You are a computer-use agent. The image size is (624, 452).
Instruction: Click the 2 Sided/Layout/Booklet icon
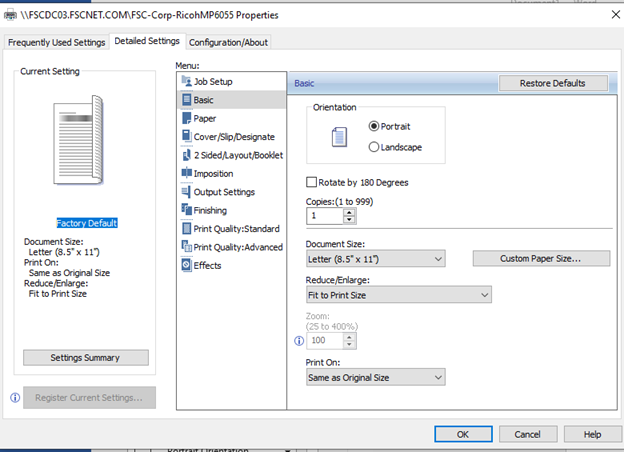click(186, 155)
